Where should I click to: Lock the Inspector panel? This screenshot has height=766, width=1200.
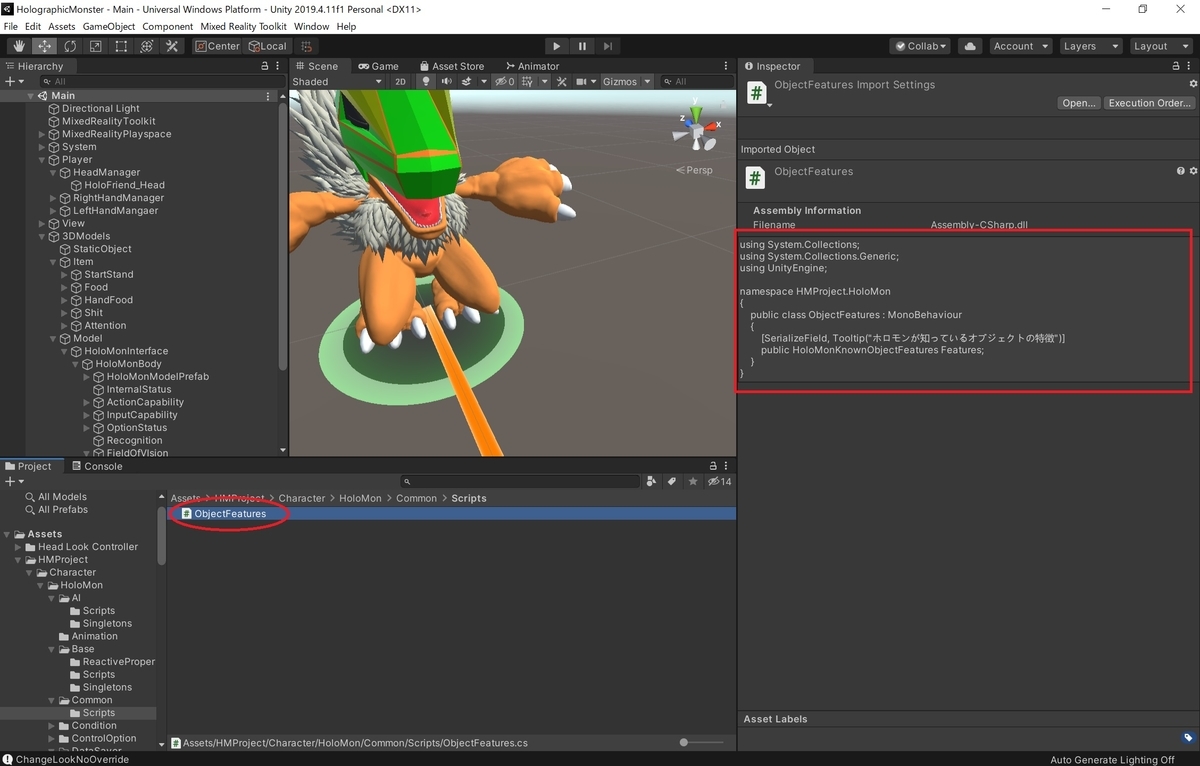pyautogui.click(x=1178, y=66)
